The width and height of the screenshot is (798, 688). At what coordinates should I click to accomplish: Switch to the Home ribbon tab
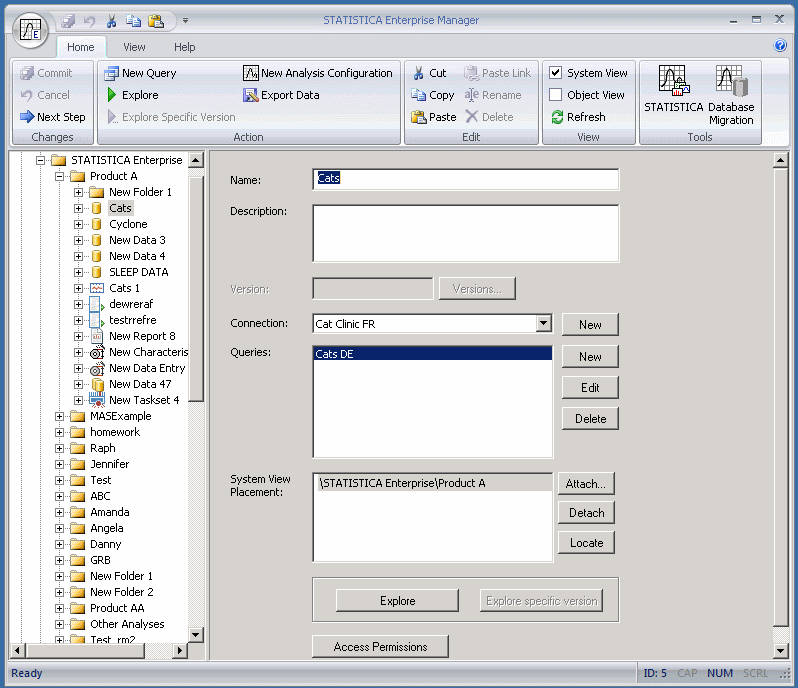point(80,47)
